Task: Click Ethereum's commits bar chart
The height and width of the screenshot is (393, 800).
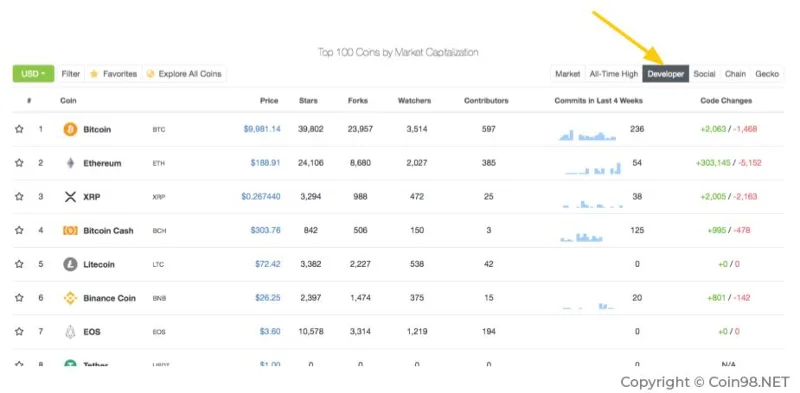Action: point(593,168)
